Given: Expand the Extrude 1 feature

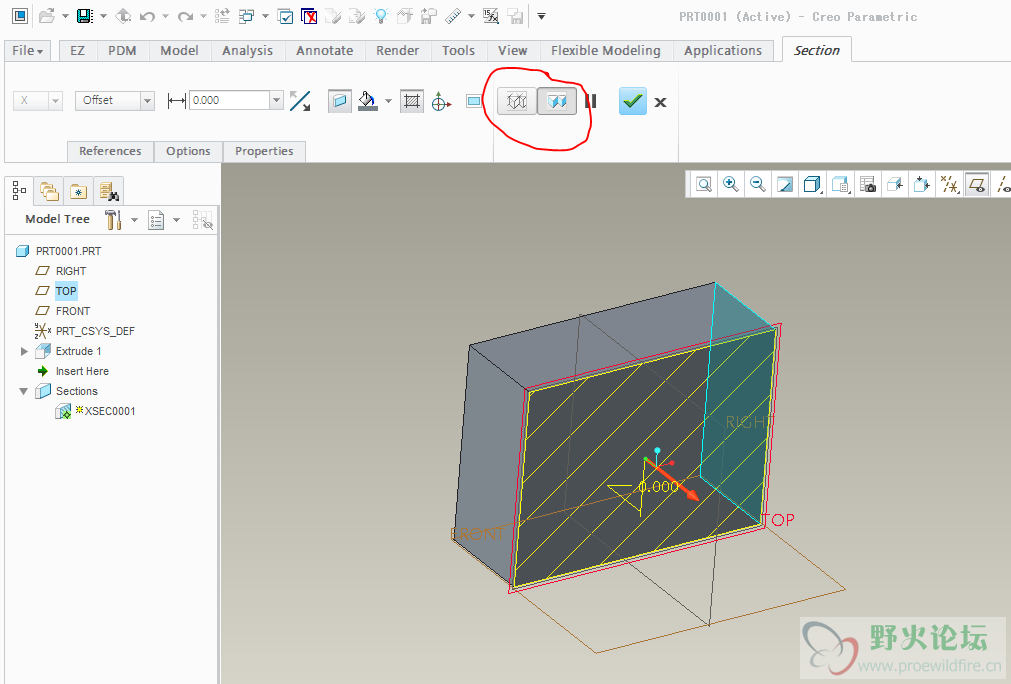Looking at the screenshot, I should (x=24, y=351).
